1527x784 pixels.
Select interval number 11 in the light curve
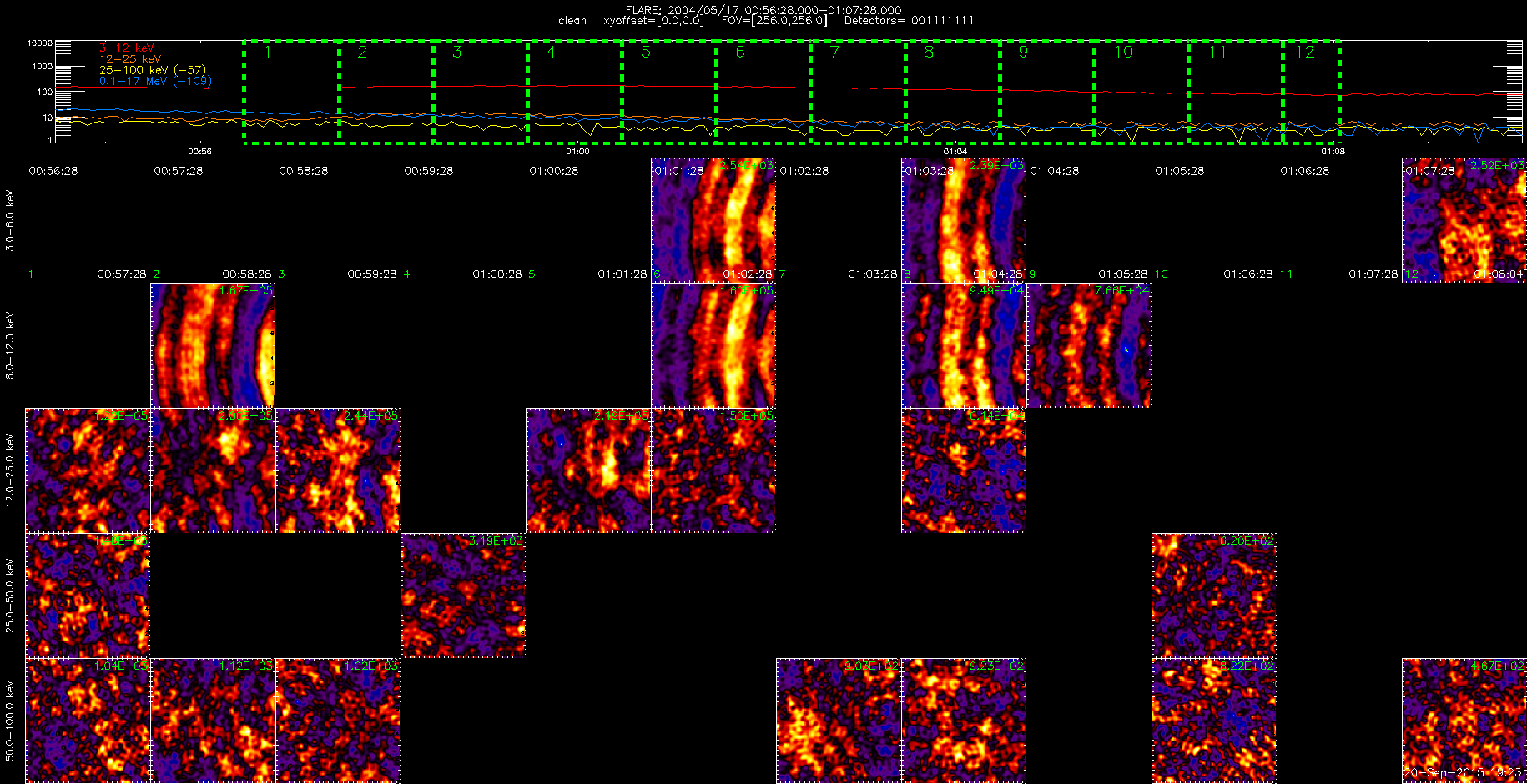coord(1236,92)
